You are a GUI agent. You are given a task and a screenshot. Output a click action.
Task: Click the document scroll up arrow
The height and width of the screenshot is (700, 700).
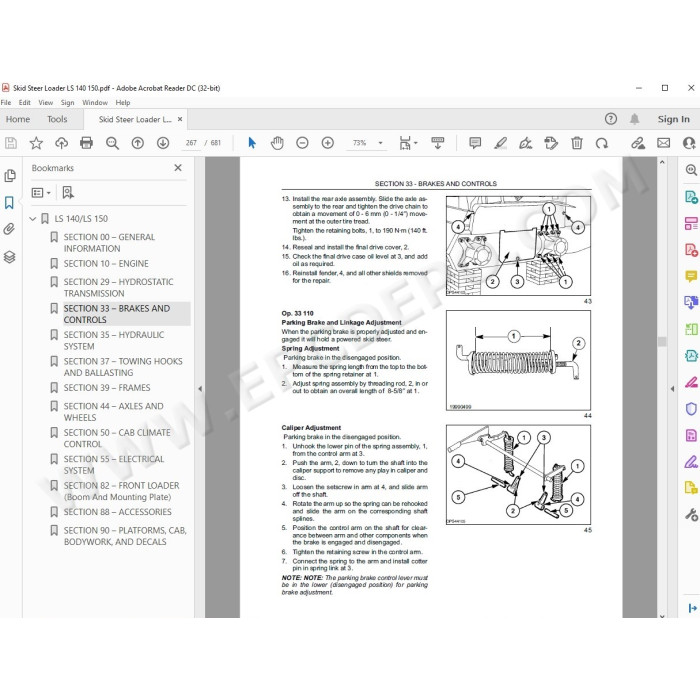click(x=662, y=162)
